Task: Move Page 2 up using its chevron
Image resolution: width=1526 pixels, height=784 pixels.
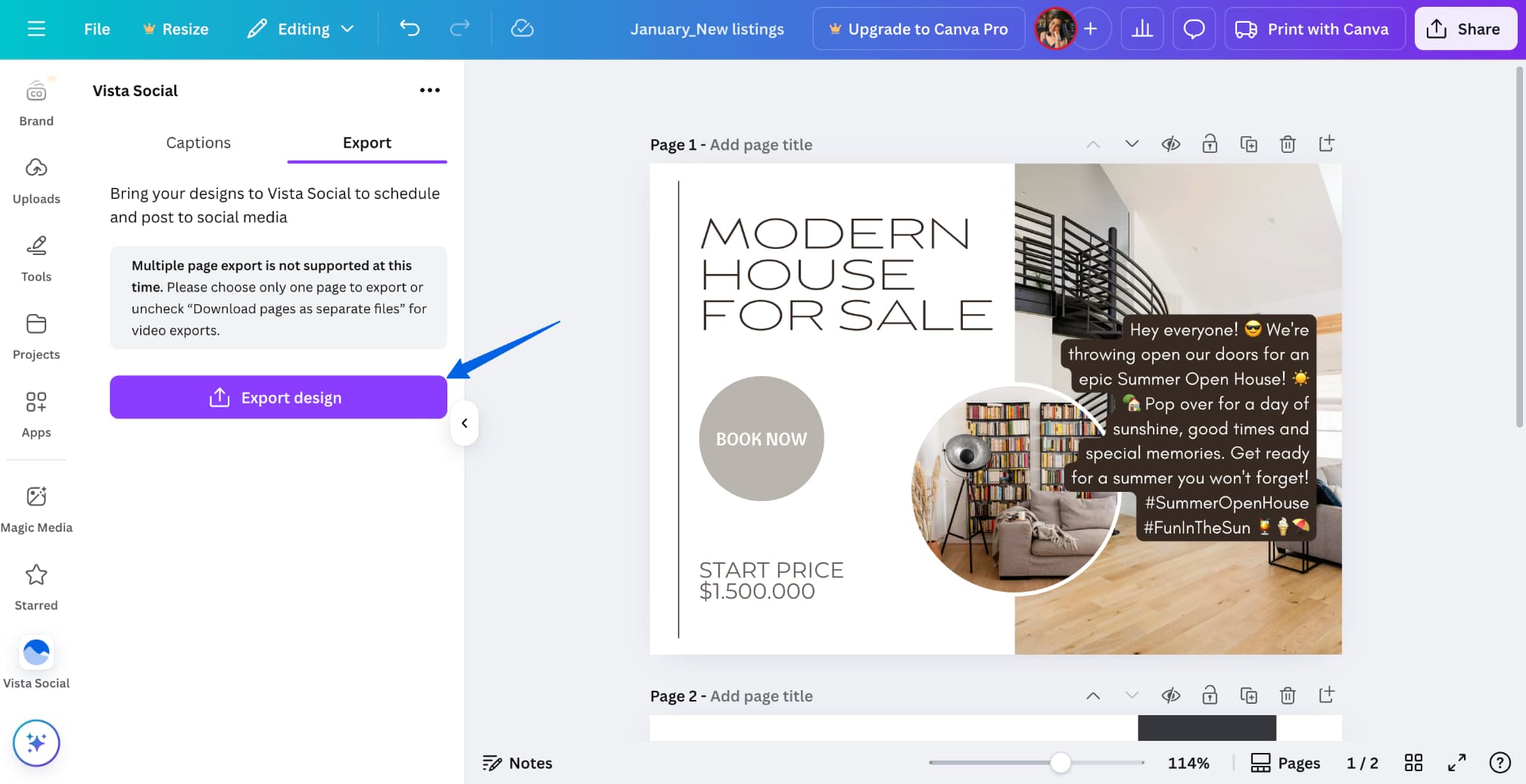Action: tap(1092, 695)
